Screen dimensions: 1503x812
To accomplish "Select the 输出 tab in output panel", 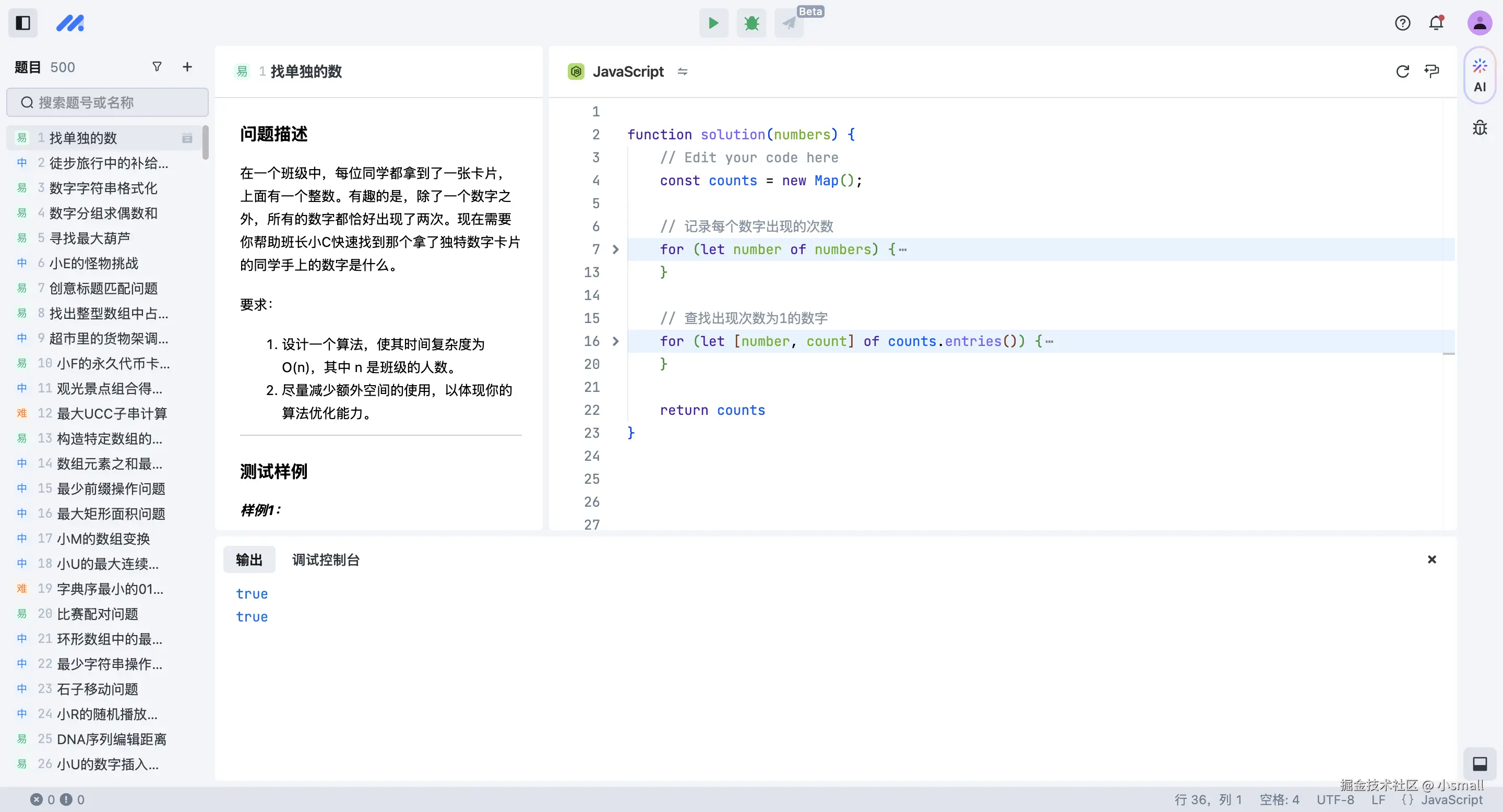I will pyautogui.click(x=249, y=559).
